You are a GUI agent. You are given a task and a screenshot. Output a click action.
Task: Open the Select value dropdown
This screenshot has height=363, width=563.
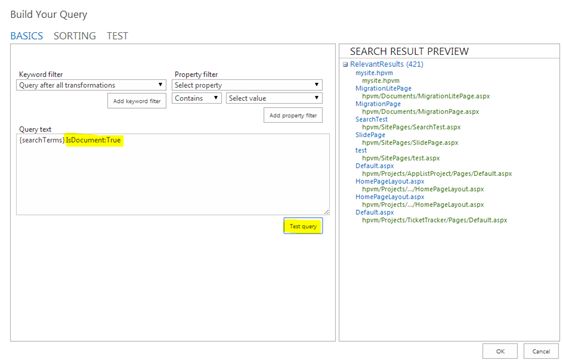pyautogui.click(x=274, y=98)
